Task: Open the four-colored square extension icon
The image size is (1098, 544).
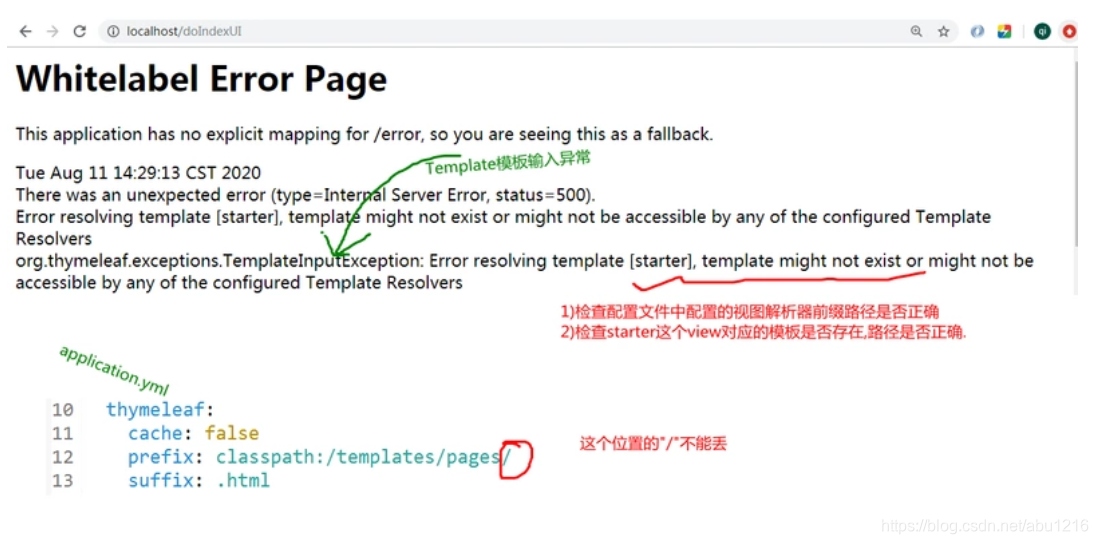Action: tap(1005, 32)
